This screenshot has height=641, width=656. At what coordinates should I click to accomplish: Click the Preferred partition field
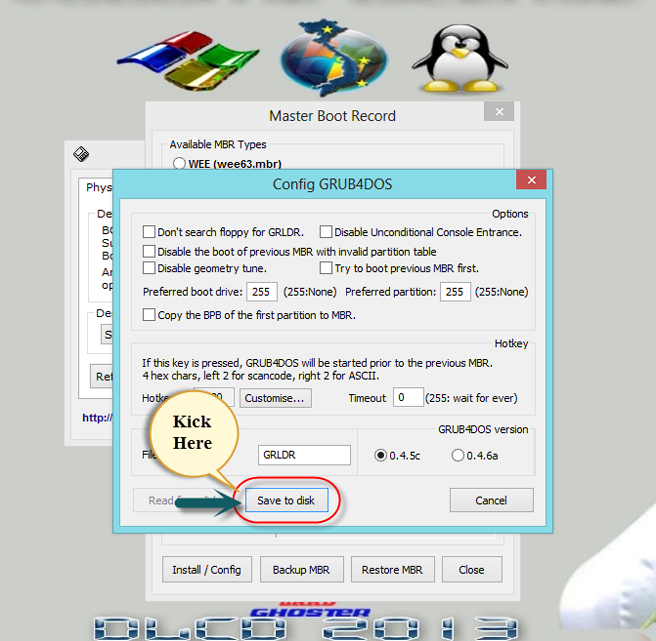pos(455,292)
